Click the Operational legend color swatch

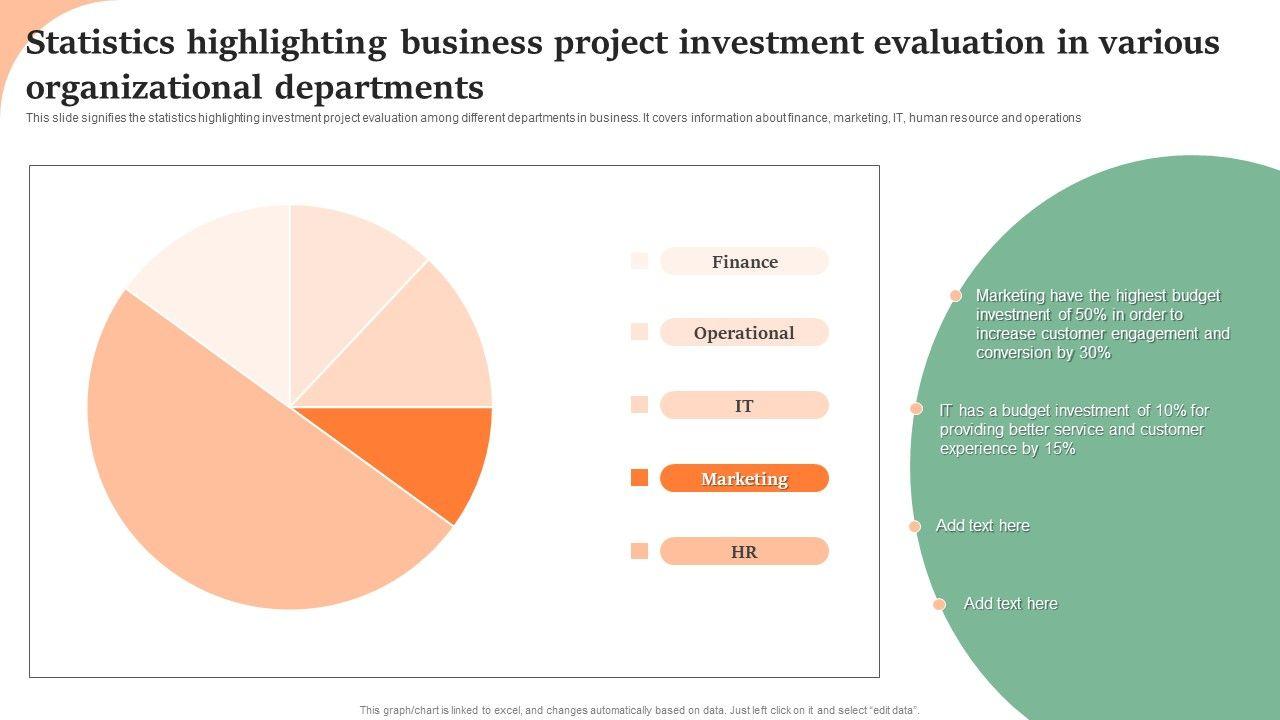639,332
